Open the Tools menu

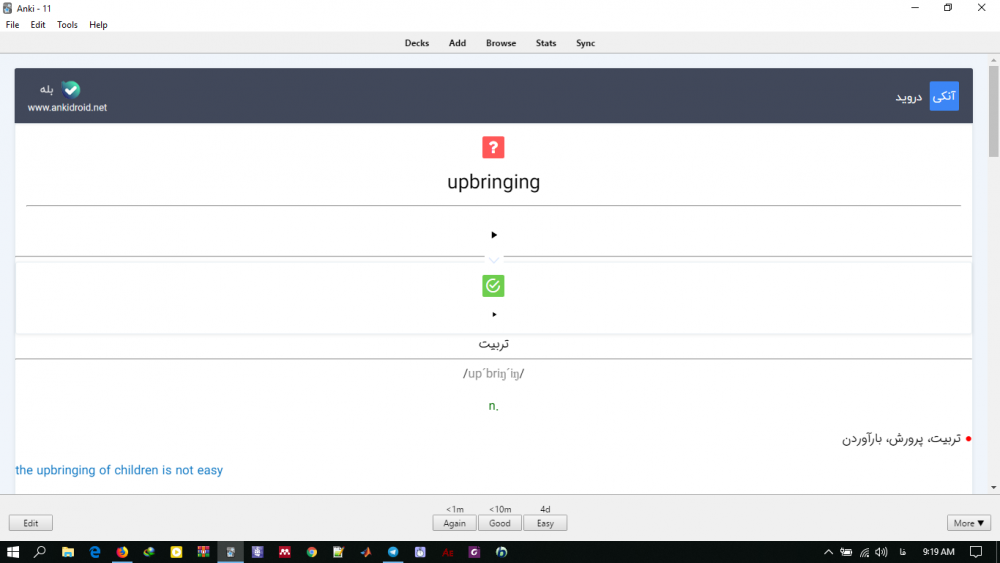(x=67, y=25)
